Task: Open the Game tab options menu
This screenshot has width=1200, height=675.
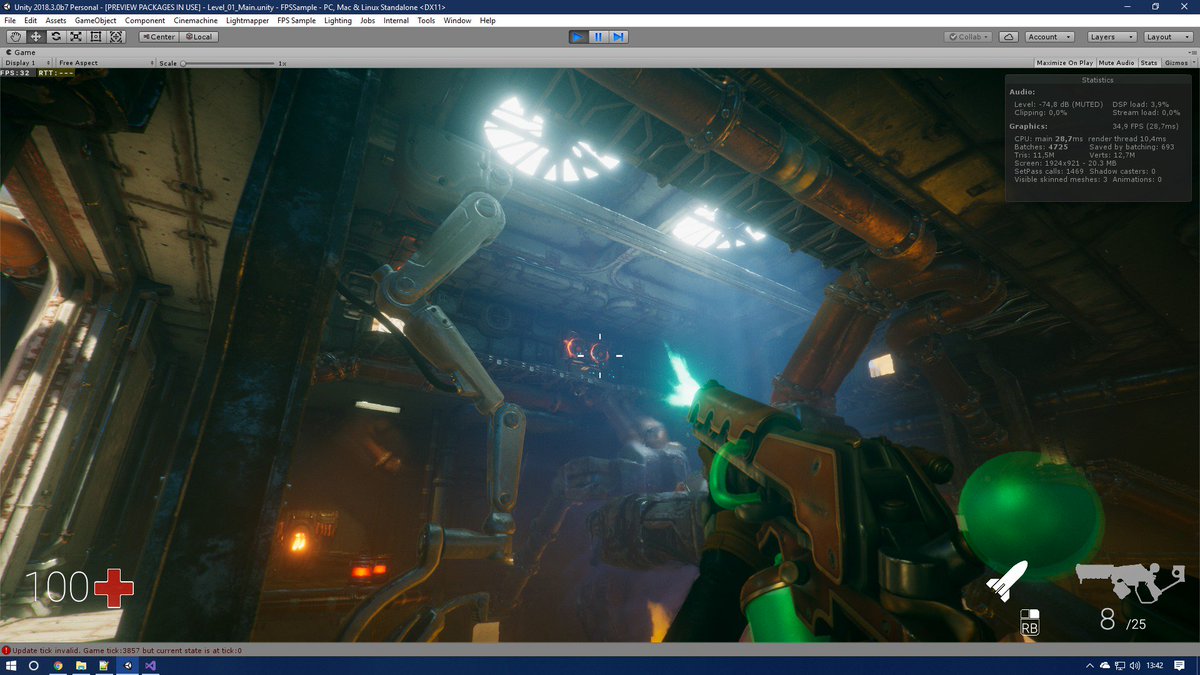Action: [x=1193, y=51]
